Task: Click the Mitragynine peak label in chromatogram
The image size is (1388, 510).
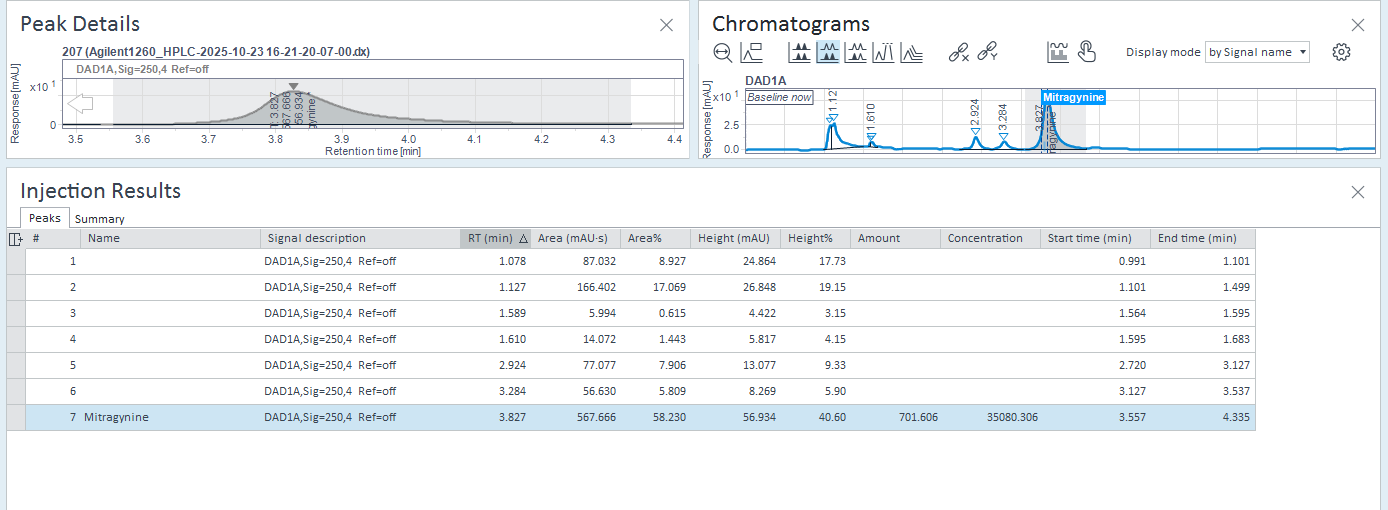Action: pos(1073,97)
